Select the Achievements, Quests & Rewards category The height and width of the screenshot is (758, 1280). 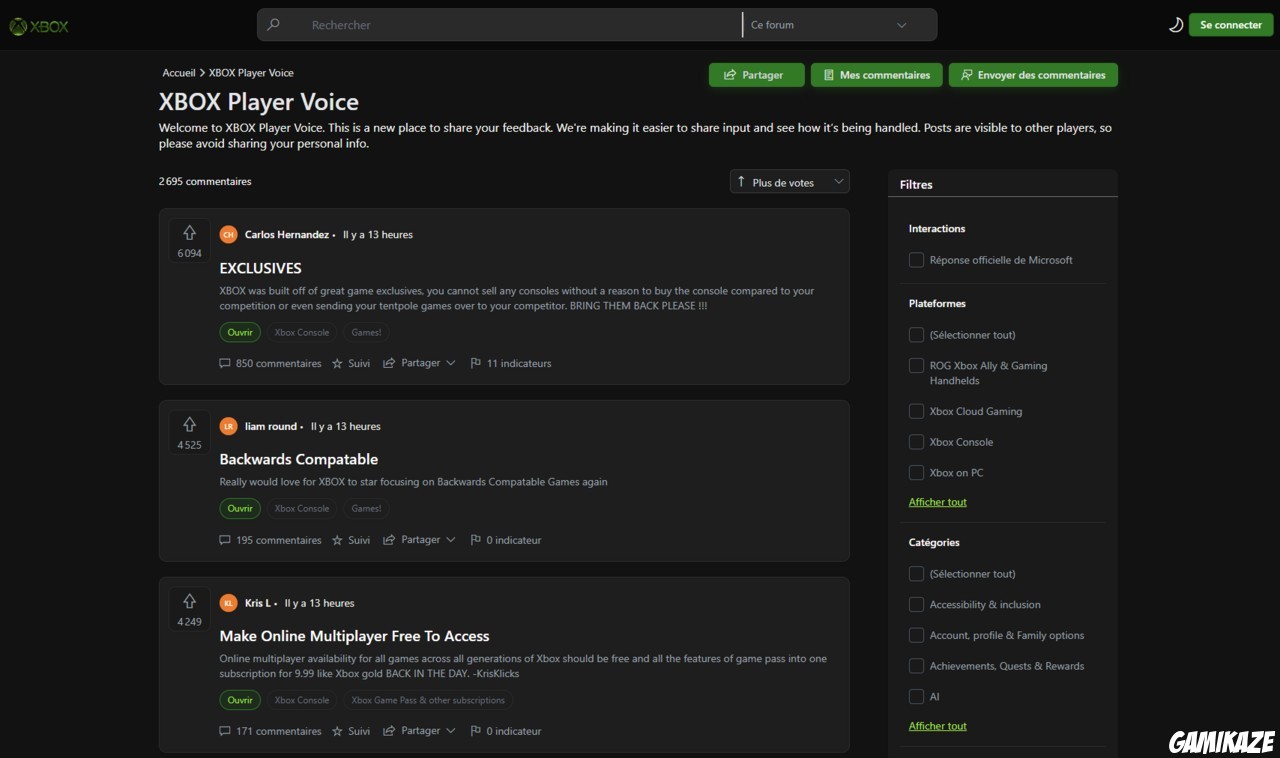[916, 666]
